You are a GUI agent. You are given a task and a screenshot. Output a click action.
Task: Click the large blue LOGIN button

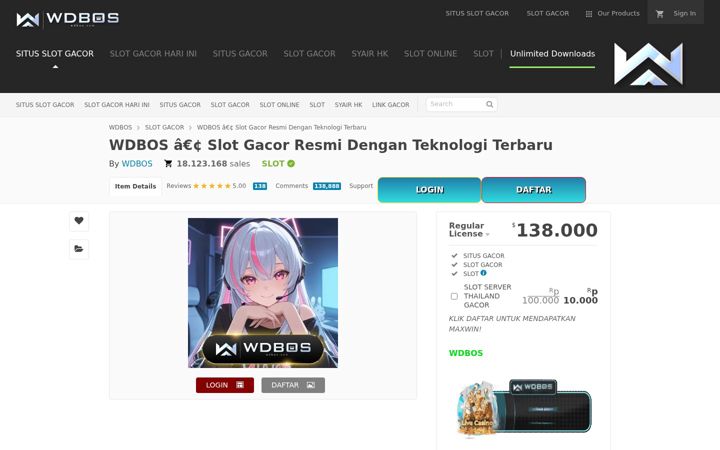429,190
